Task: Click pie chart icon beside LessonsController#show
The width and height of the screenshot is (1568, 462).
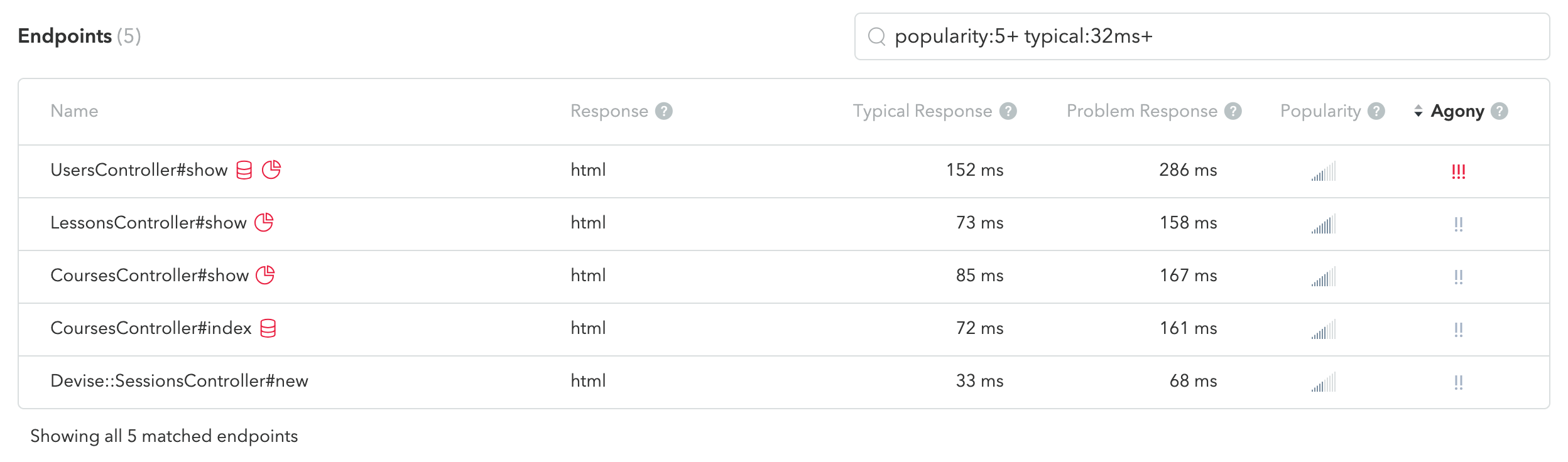Action: [x=264, y=222]
